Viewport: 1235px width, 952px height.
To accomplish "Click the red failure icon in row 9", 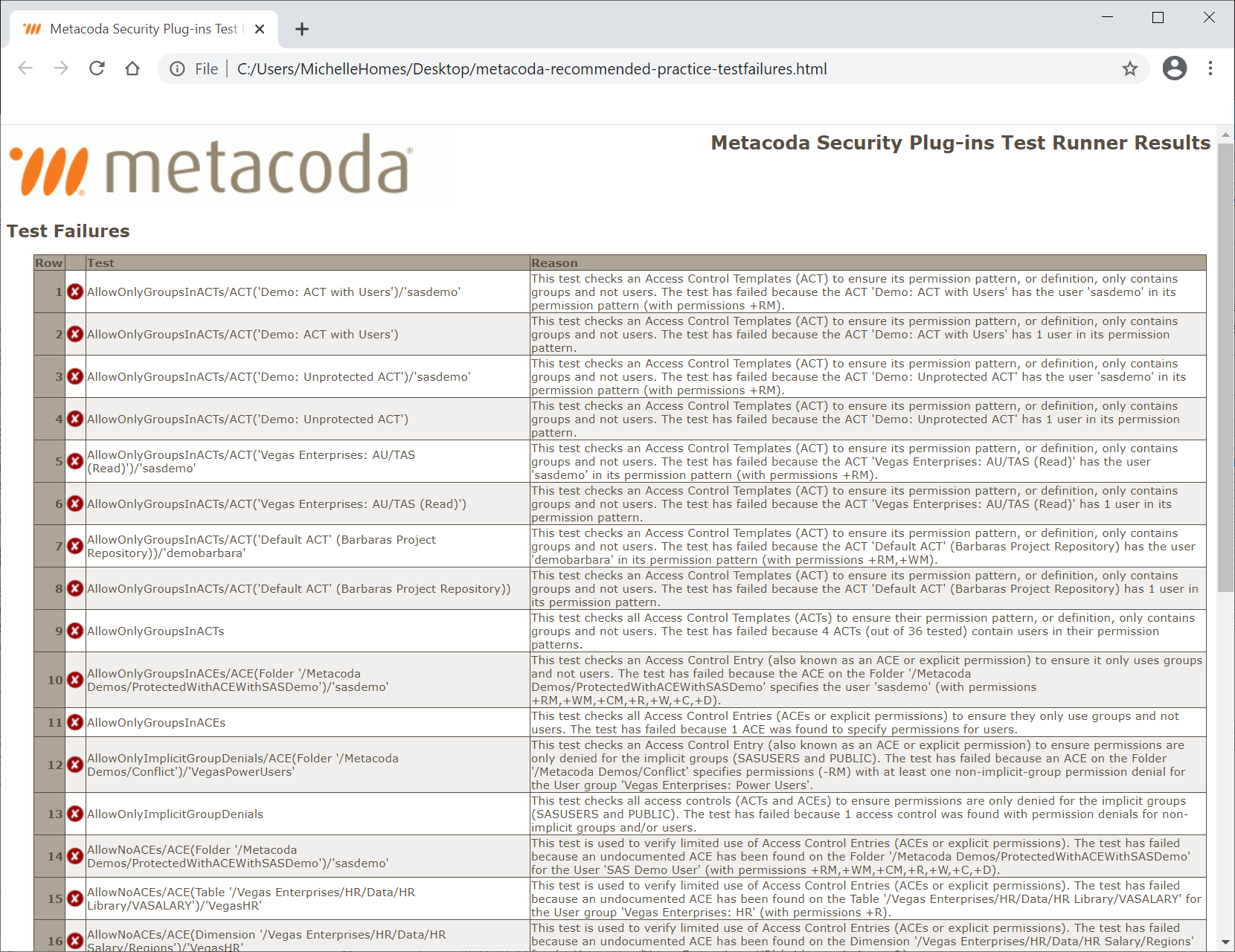I will point(75,631).
